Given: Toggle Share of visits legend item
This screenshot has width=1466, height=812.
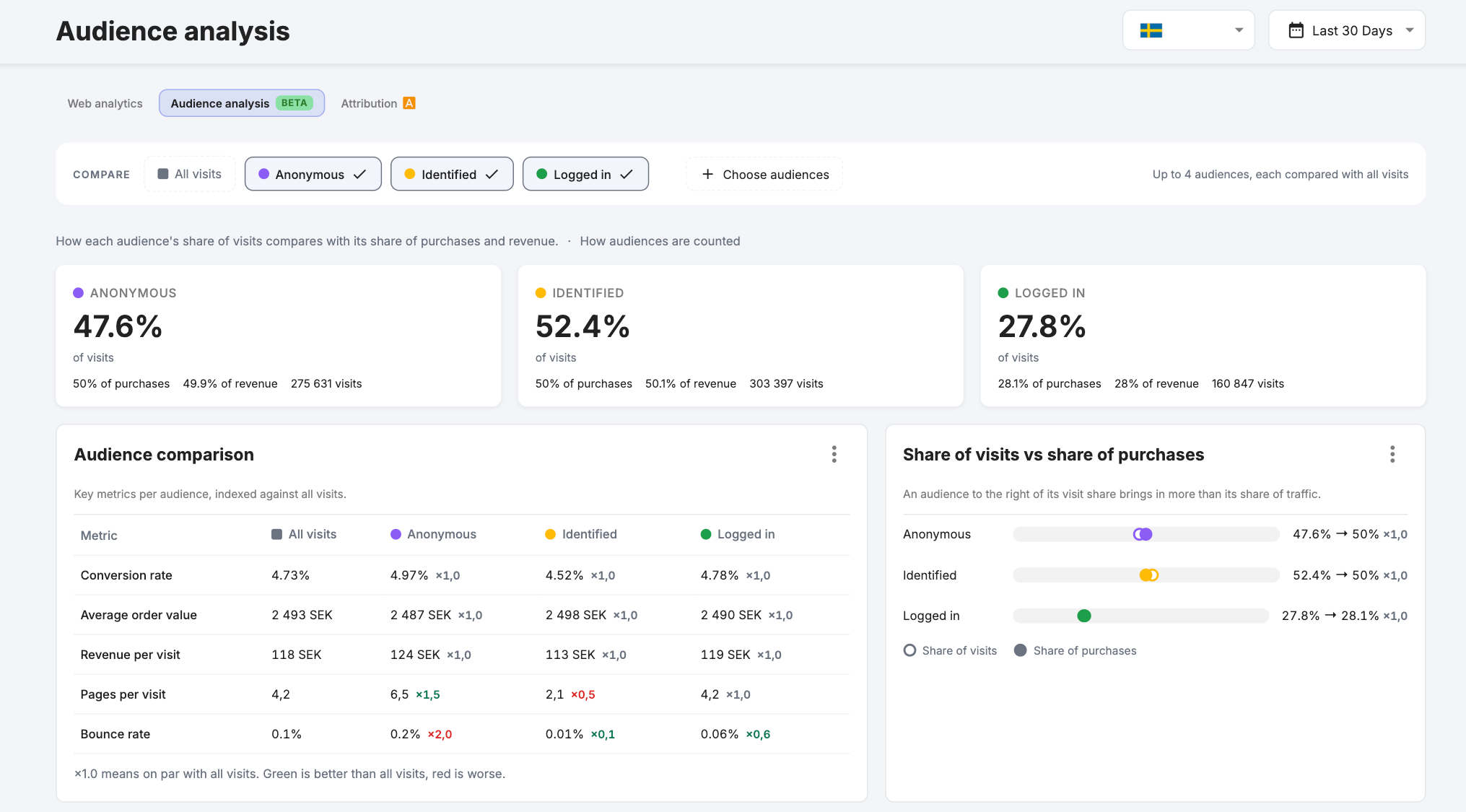Looking at the screenshot, I should point(950,650).
